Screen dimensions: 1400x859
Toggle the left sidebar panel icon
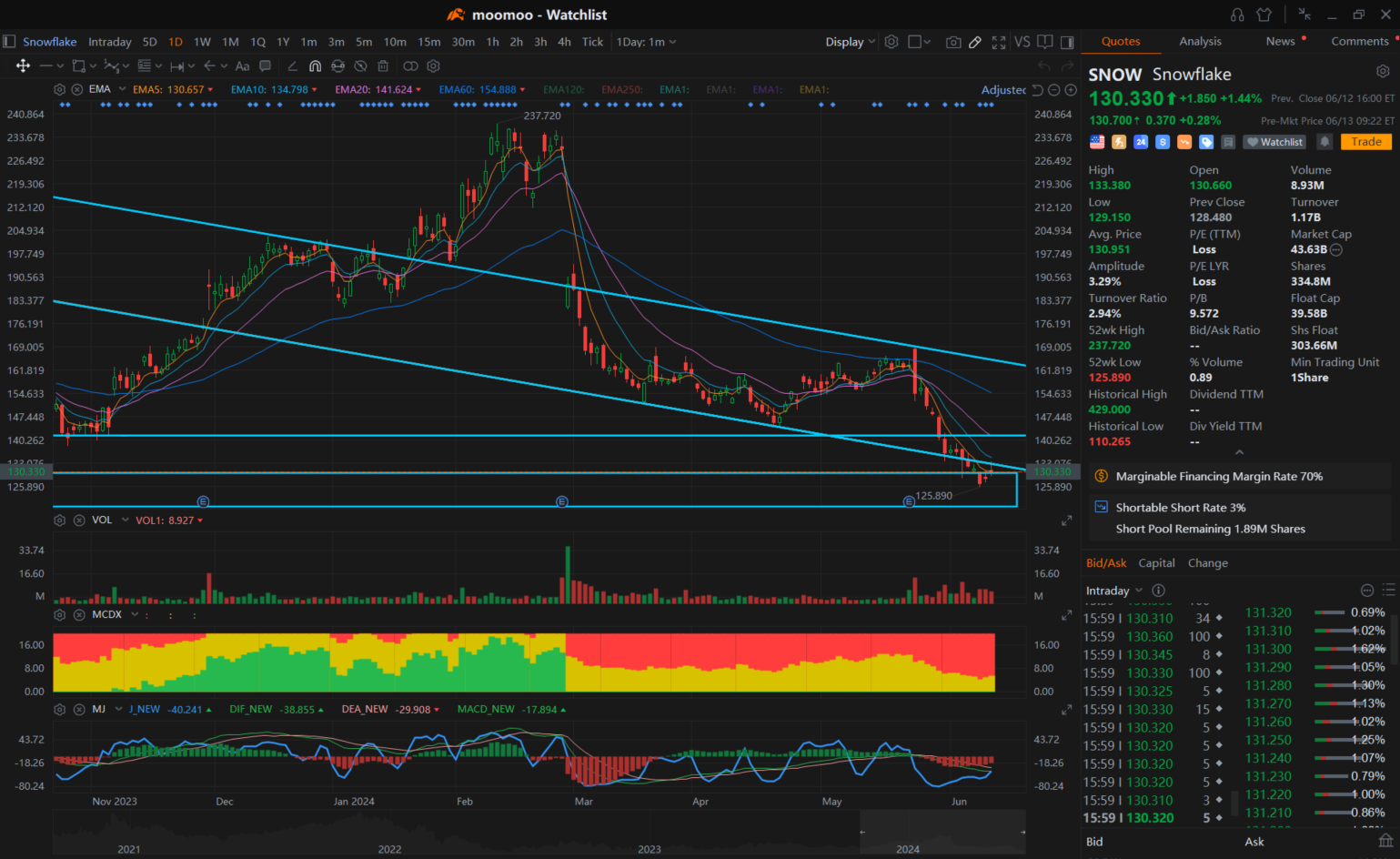(x=9, y=42)
